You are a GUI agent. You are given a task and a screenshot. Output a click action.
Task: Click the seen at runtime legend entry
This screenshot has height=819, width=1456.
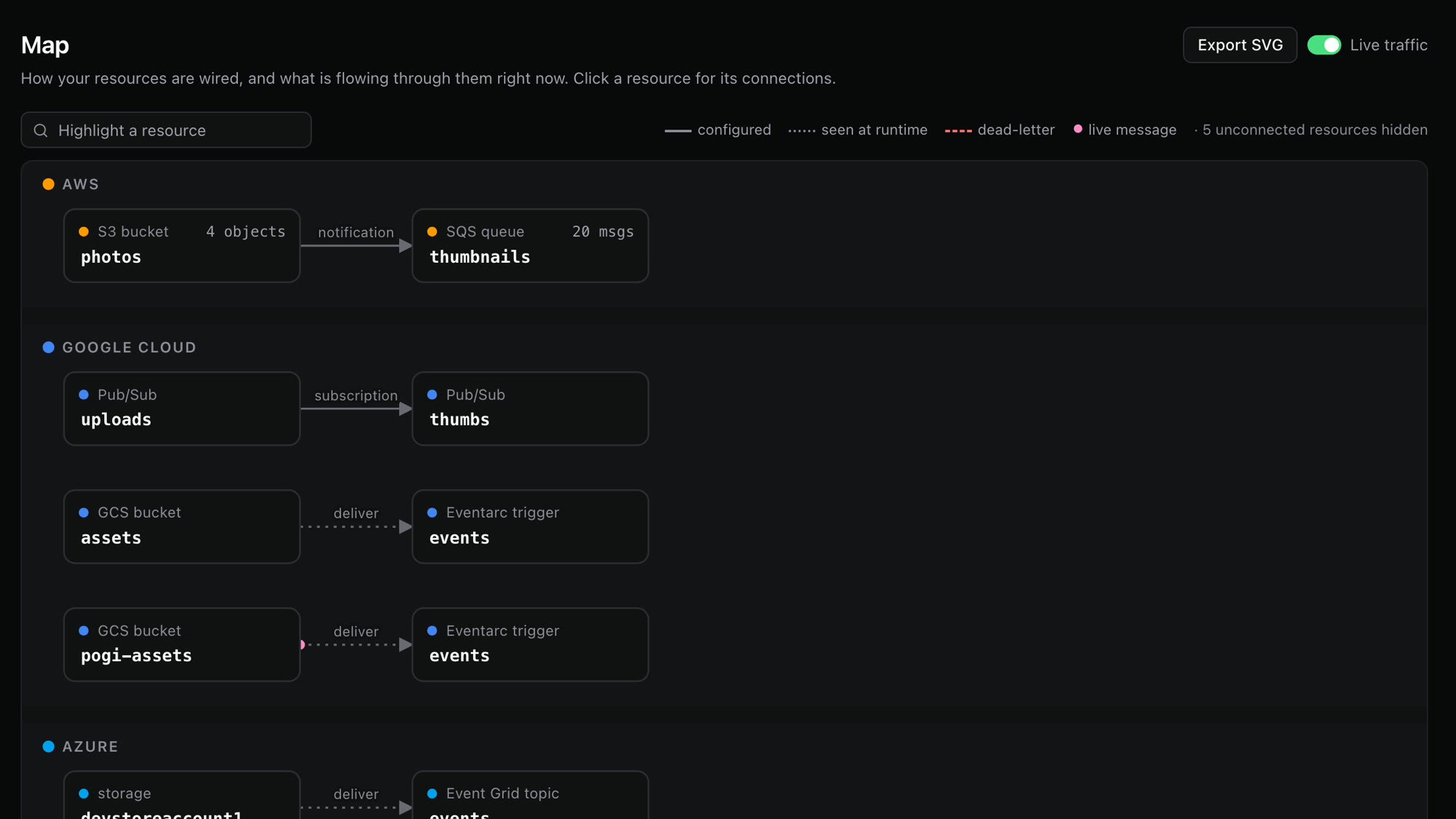(x=858, y=130)
